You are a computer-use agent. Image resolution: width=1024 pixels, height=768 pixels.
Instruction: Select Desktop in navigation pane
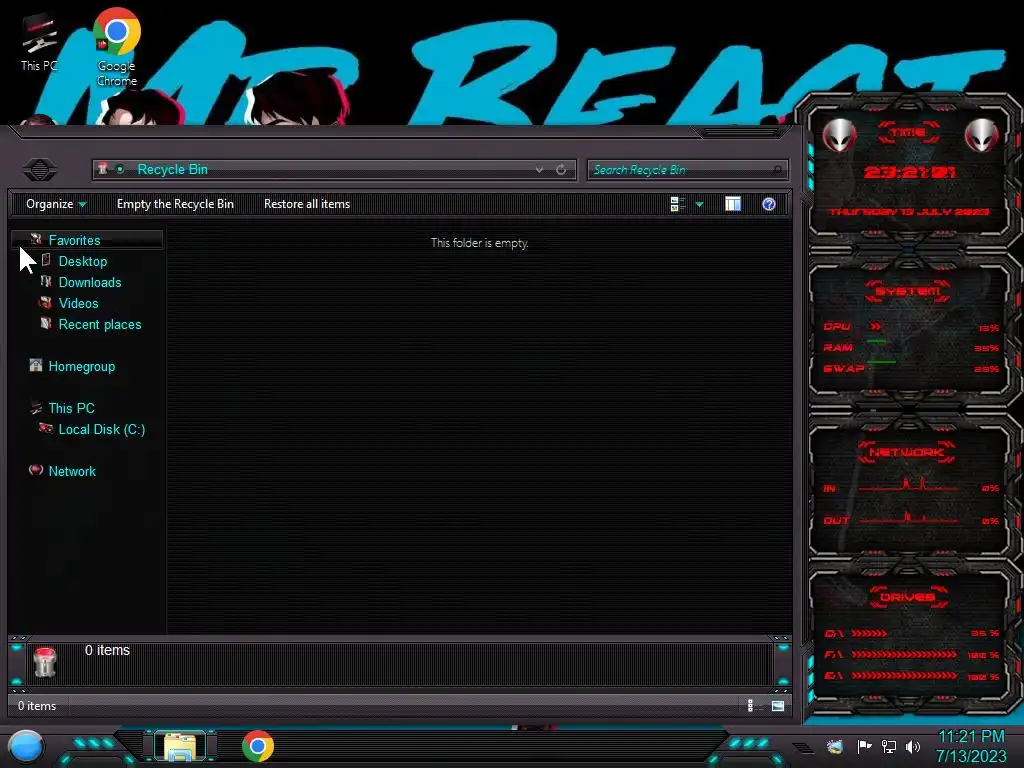coord(83,261)
